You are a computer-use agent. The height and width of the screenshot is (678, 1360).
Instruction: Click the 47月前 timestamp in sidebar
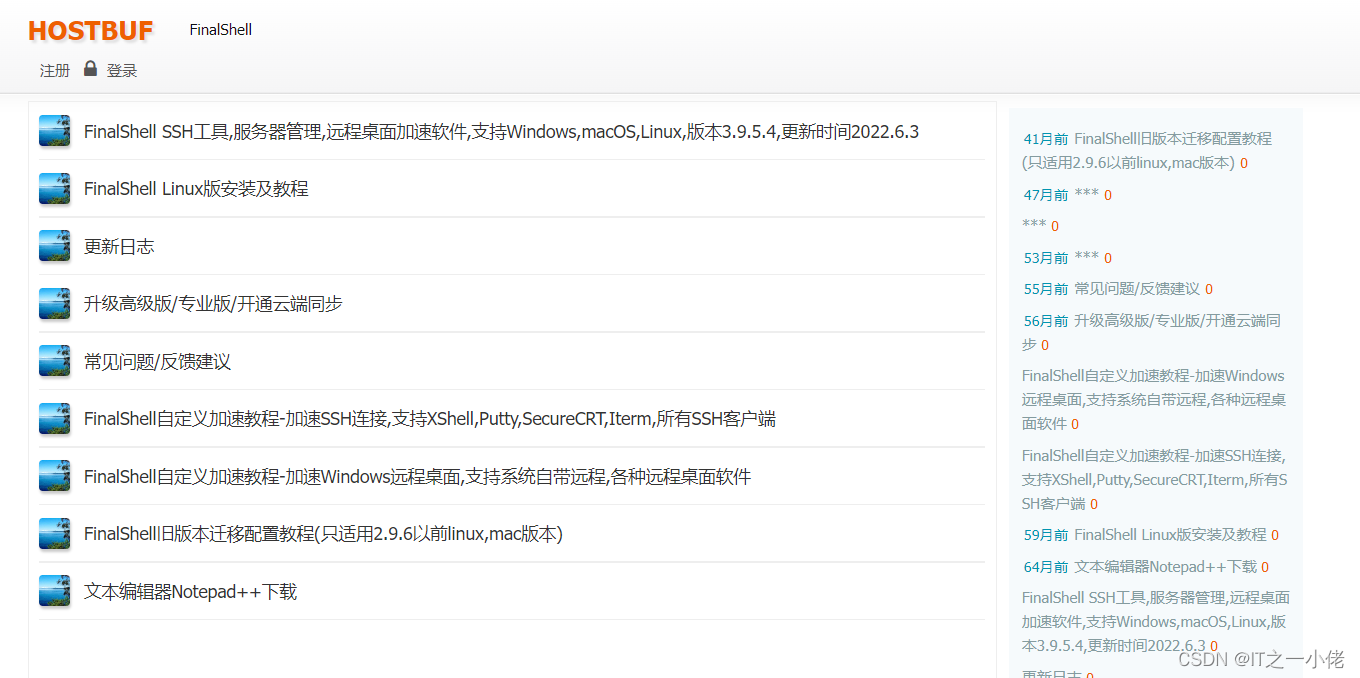tap(1046, 195)
